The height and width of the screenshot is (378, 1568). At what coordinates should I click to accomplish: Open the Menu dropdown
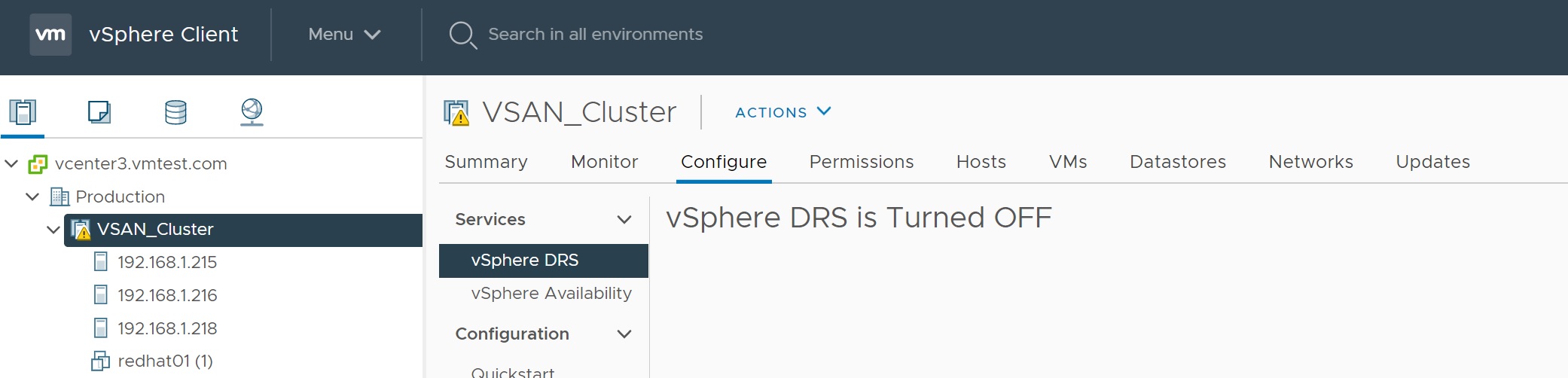pos(344,35)
